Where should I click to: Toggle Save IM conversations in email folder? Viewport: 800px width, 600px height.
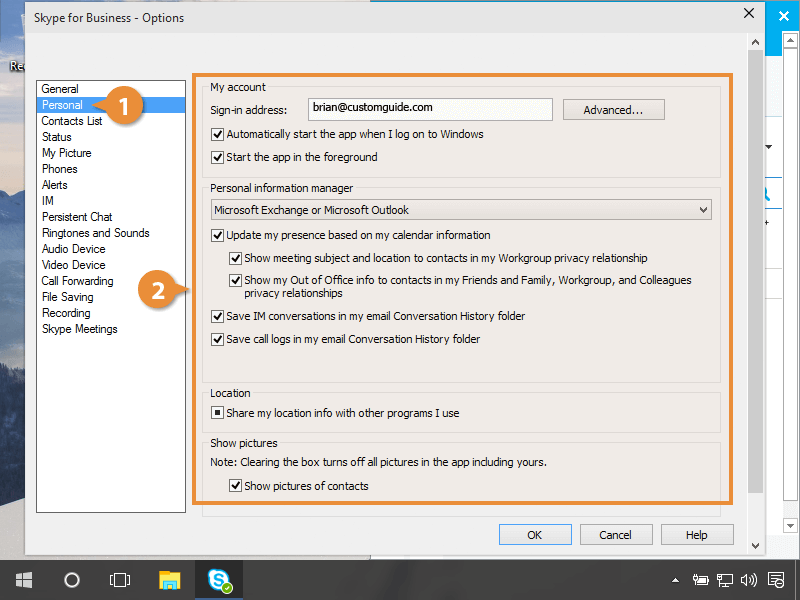pos(218,316)
